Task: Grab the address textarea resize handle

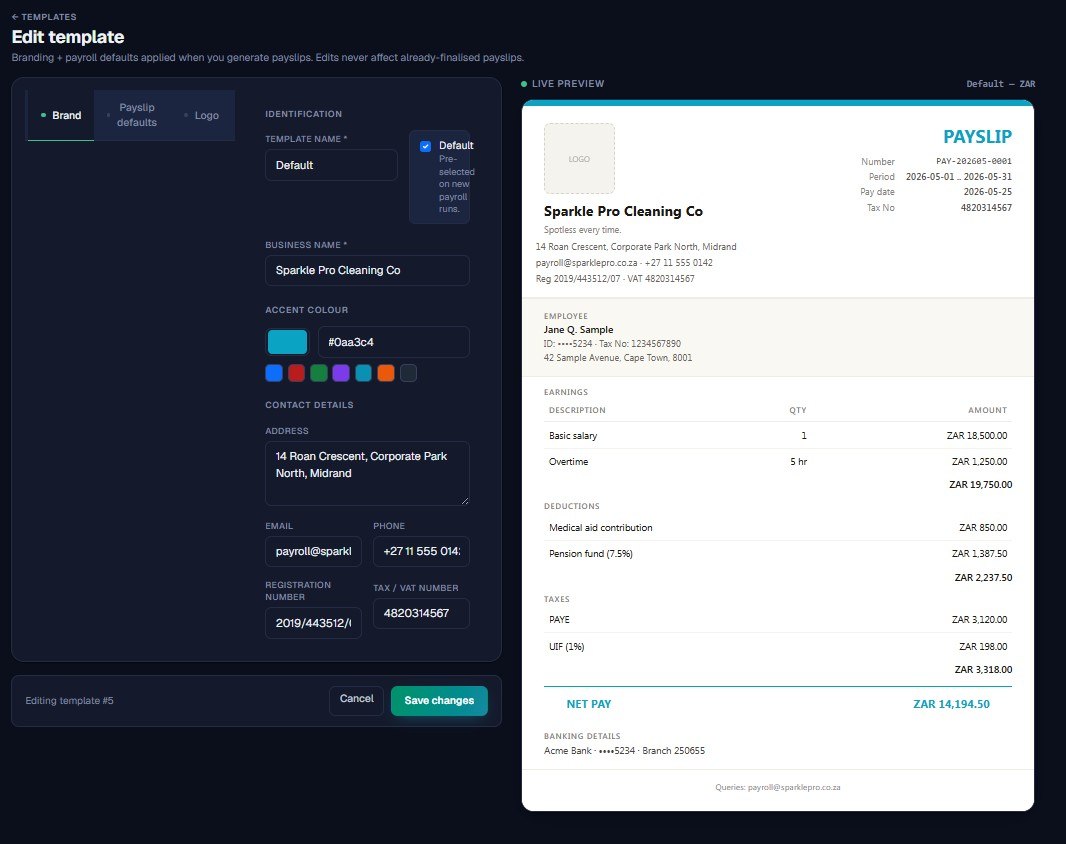Action: pos(465,501)
